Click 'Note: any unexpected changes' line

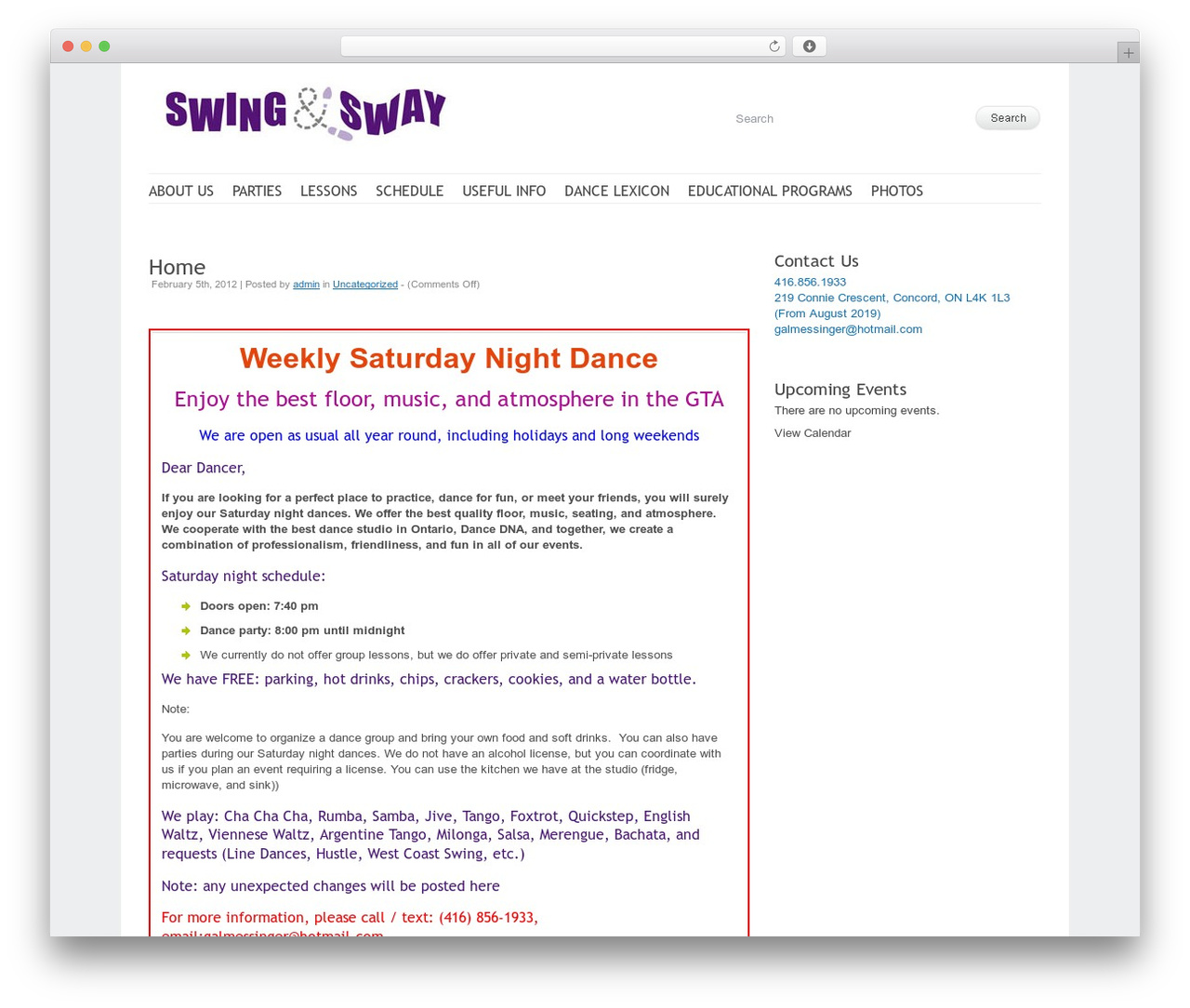[331, 886]
